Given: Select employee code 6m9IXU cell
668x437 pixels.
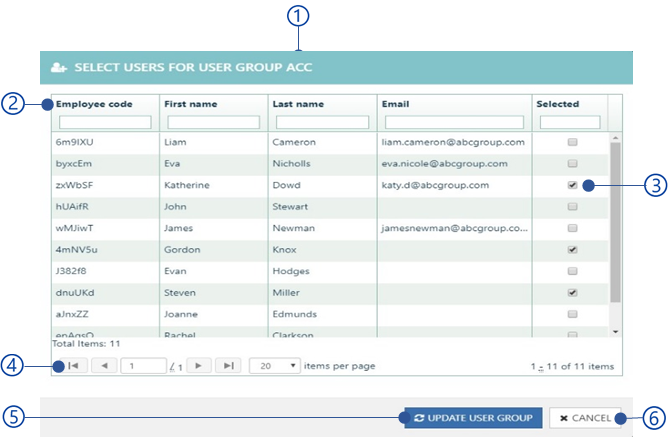Looking at the screenshot, I should (75, 142).
